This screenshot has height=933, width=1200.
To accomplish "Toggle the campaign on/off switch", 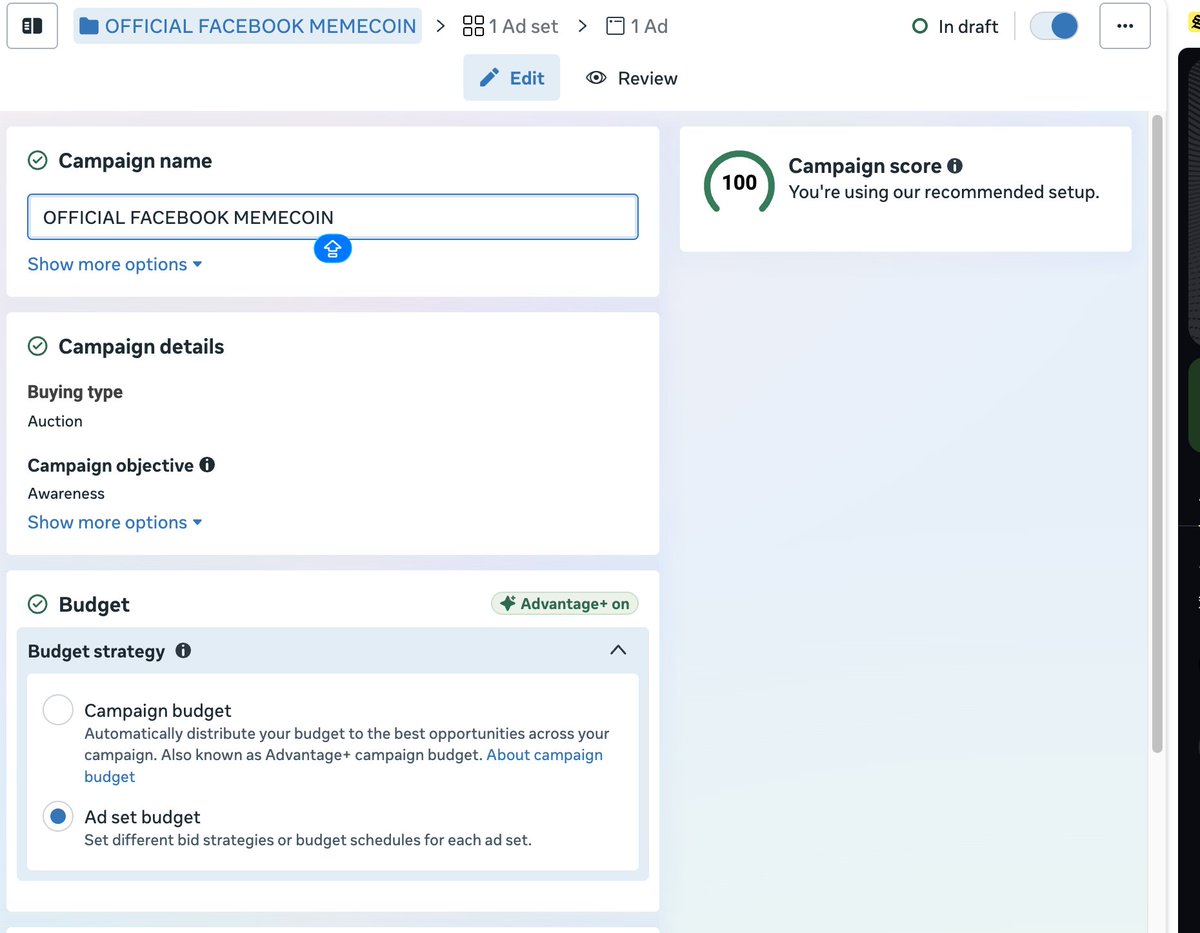I will coord(1054,26).
